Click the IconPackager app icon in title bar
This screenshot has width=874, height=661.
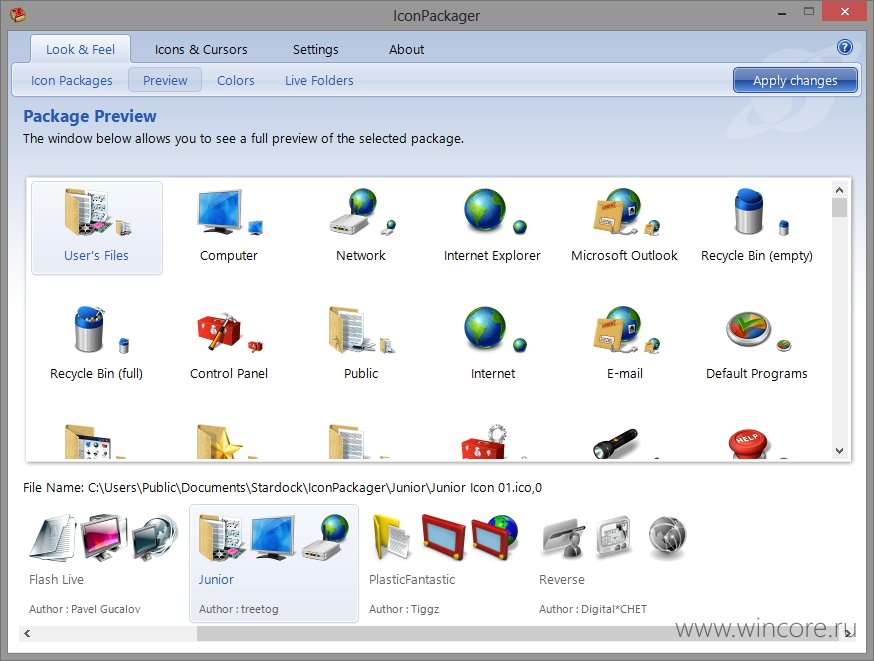[18, 14]
